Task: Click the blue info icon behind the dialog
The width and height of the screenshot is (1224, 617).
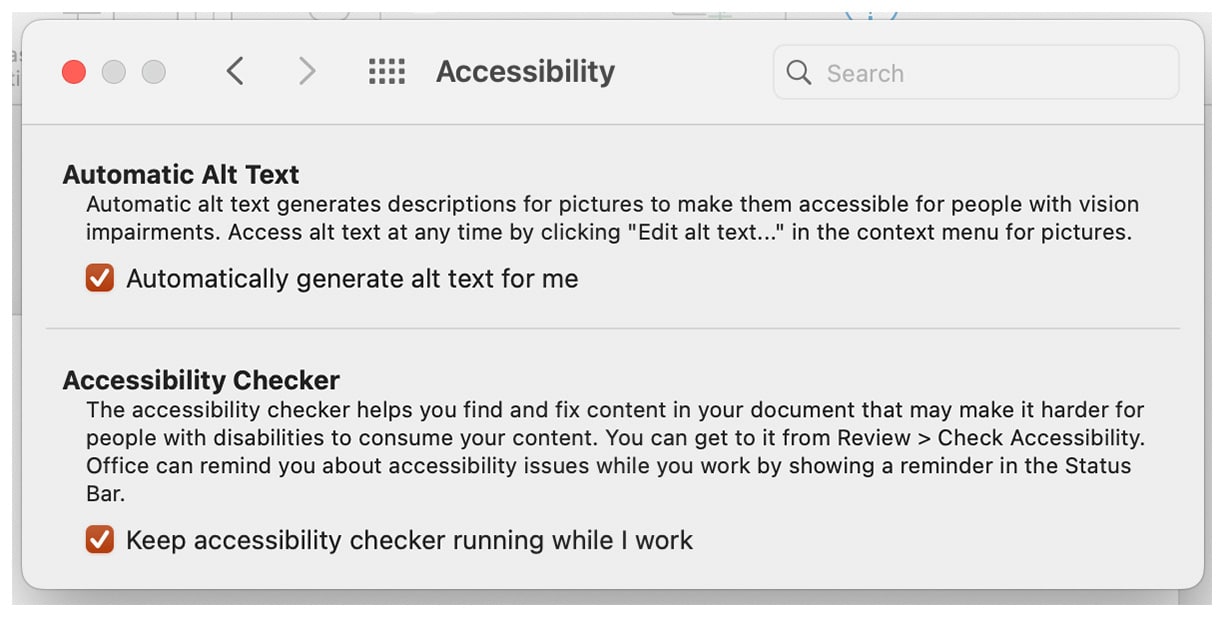Action: (x=872, y=12)
